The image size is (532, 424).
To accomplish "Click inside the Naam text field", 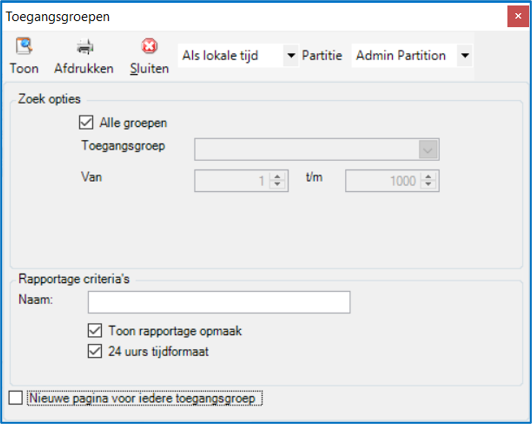I will click(219, 302).
